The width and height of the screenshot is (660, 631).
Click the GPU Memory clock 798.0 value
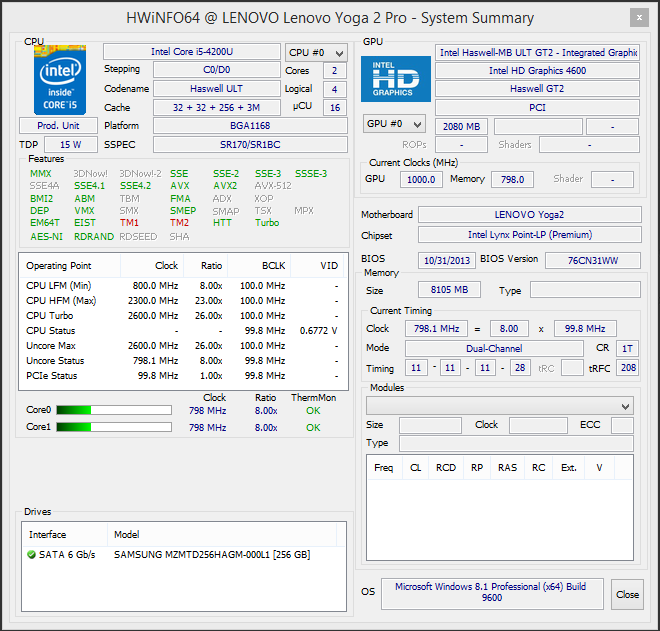512,179
